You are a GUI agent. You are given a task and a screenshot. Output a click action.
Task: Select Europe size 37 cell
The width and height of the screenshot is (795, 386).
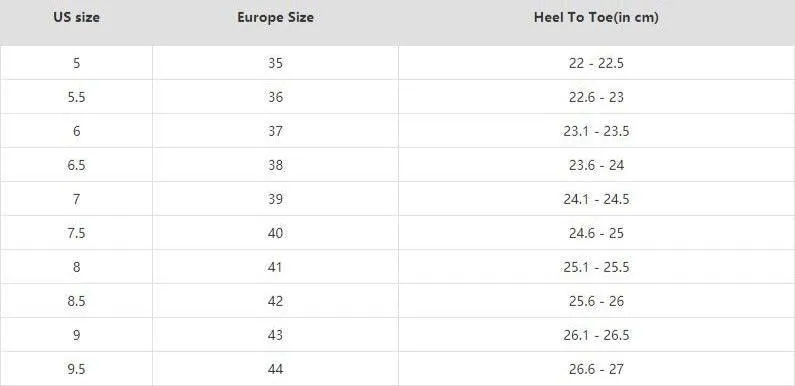[x=275, y=131]
